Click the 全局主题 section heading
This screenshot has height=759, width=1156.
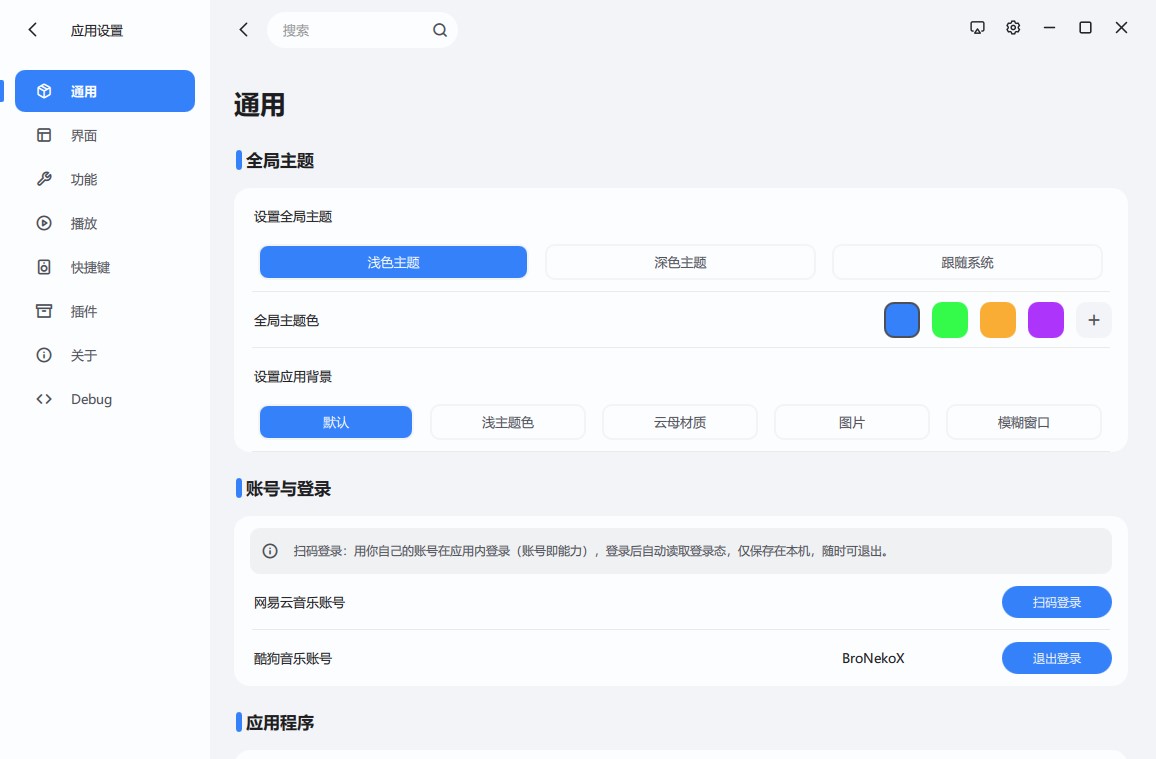(279, 161)
